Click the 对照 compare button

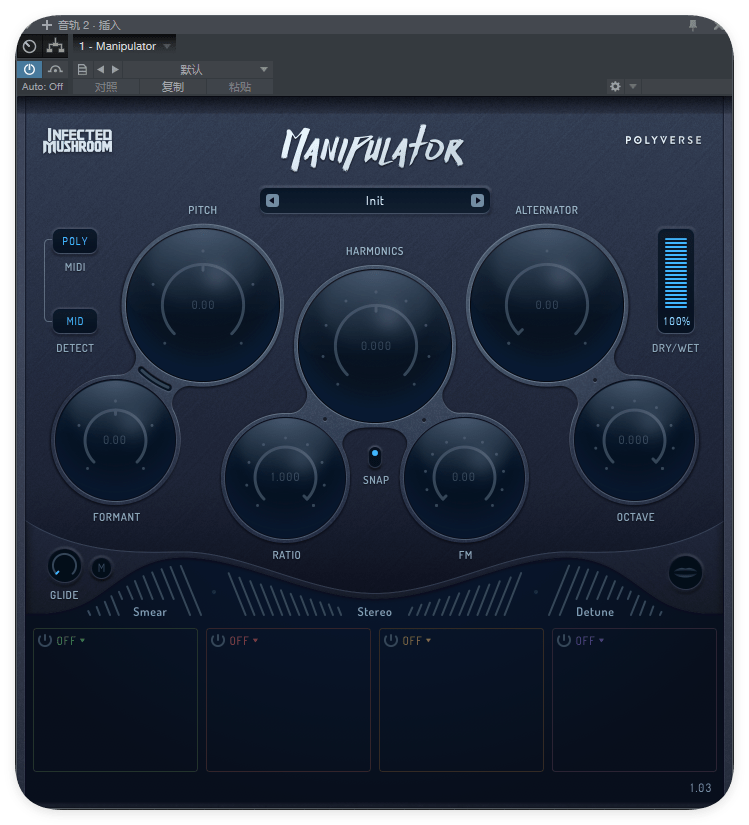click(106, 87)
